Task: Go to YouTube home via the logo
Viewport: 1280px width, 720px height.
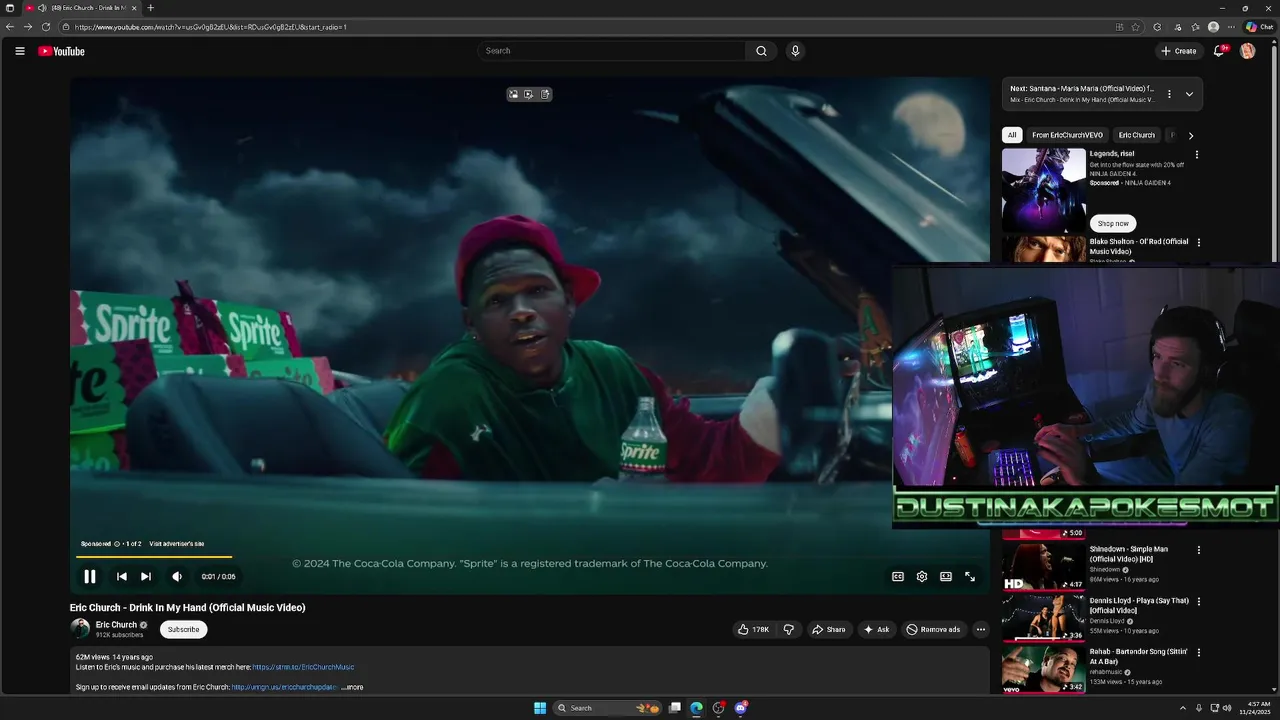Action: click(x=62, y=51)
